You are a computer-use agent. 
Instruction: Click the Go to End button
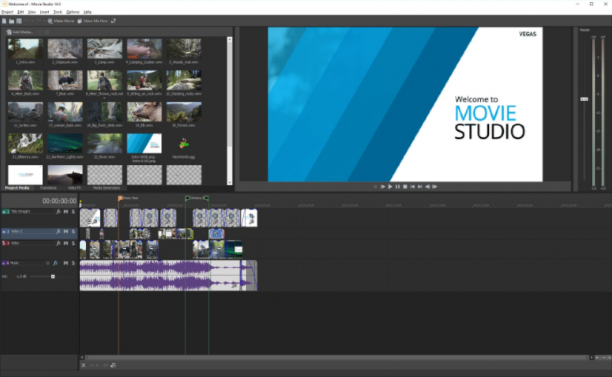420,187
